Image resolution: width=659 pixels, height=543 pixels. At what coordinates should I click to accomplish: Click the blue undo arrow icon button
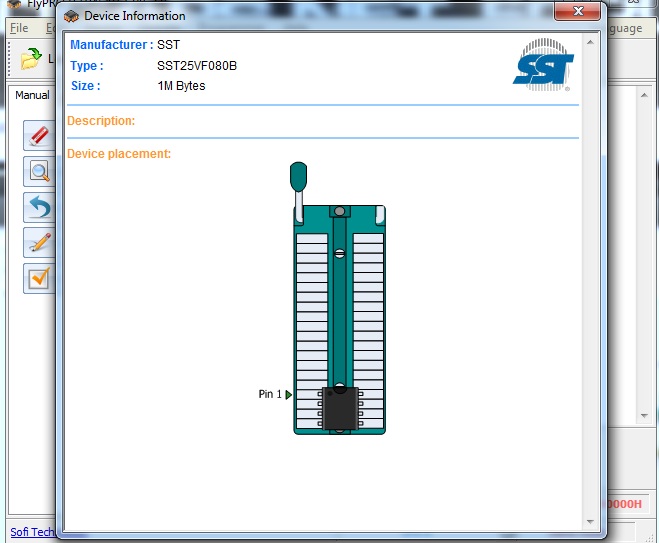(x=39, y=207)
